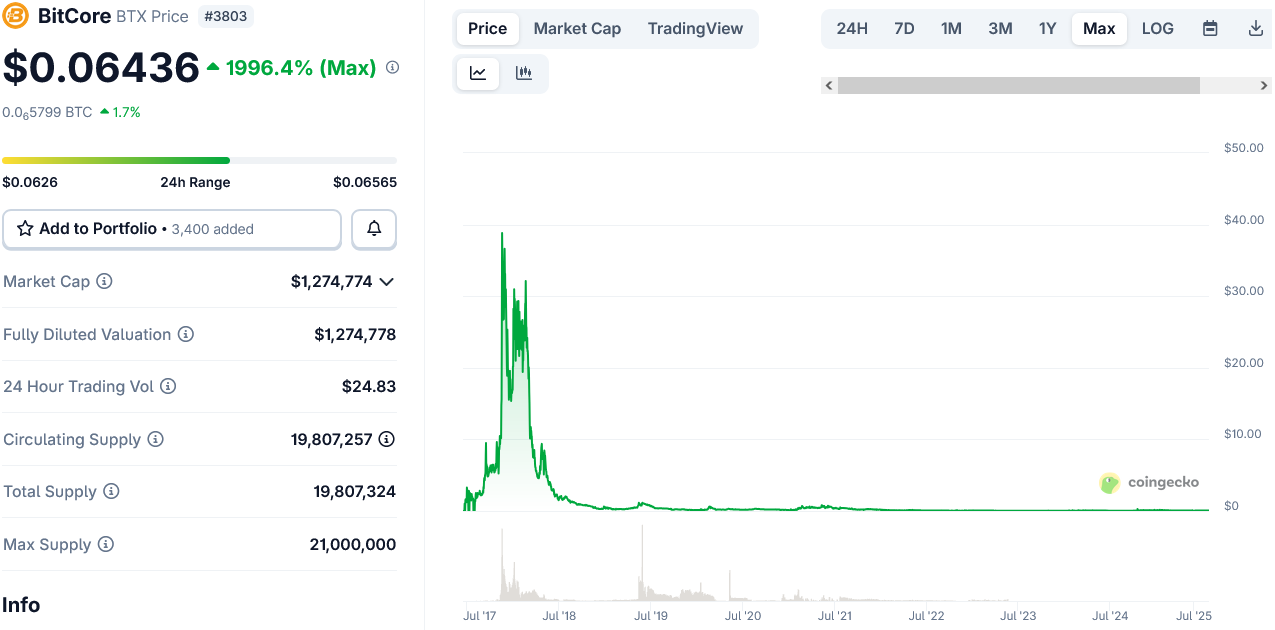Select the 3M time range

(x=1000, y=29)
